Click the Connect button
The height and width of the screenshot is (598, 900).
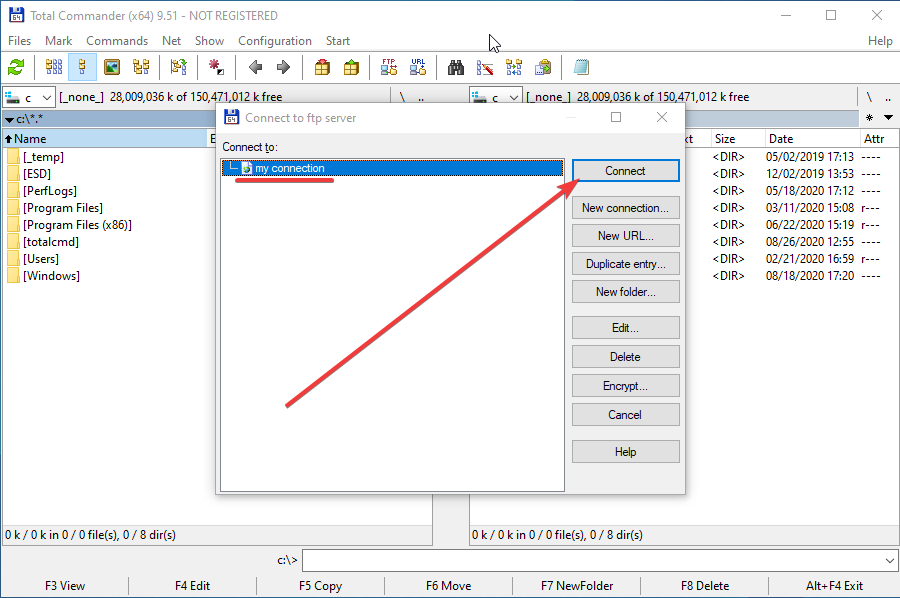[625, 171]
